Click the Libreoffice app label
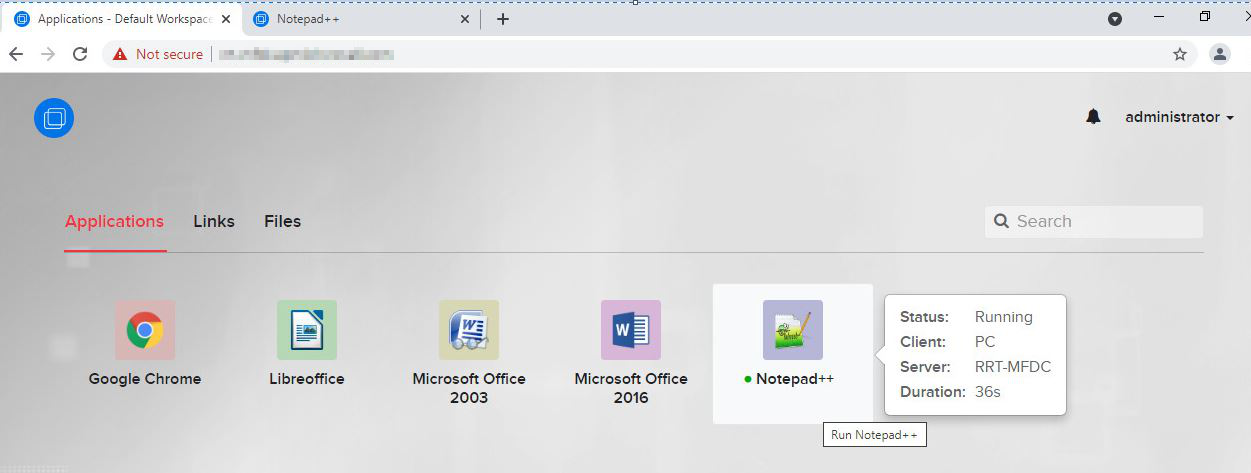The height and width of the screenshot is (473, 1251). (307, 379)
